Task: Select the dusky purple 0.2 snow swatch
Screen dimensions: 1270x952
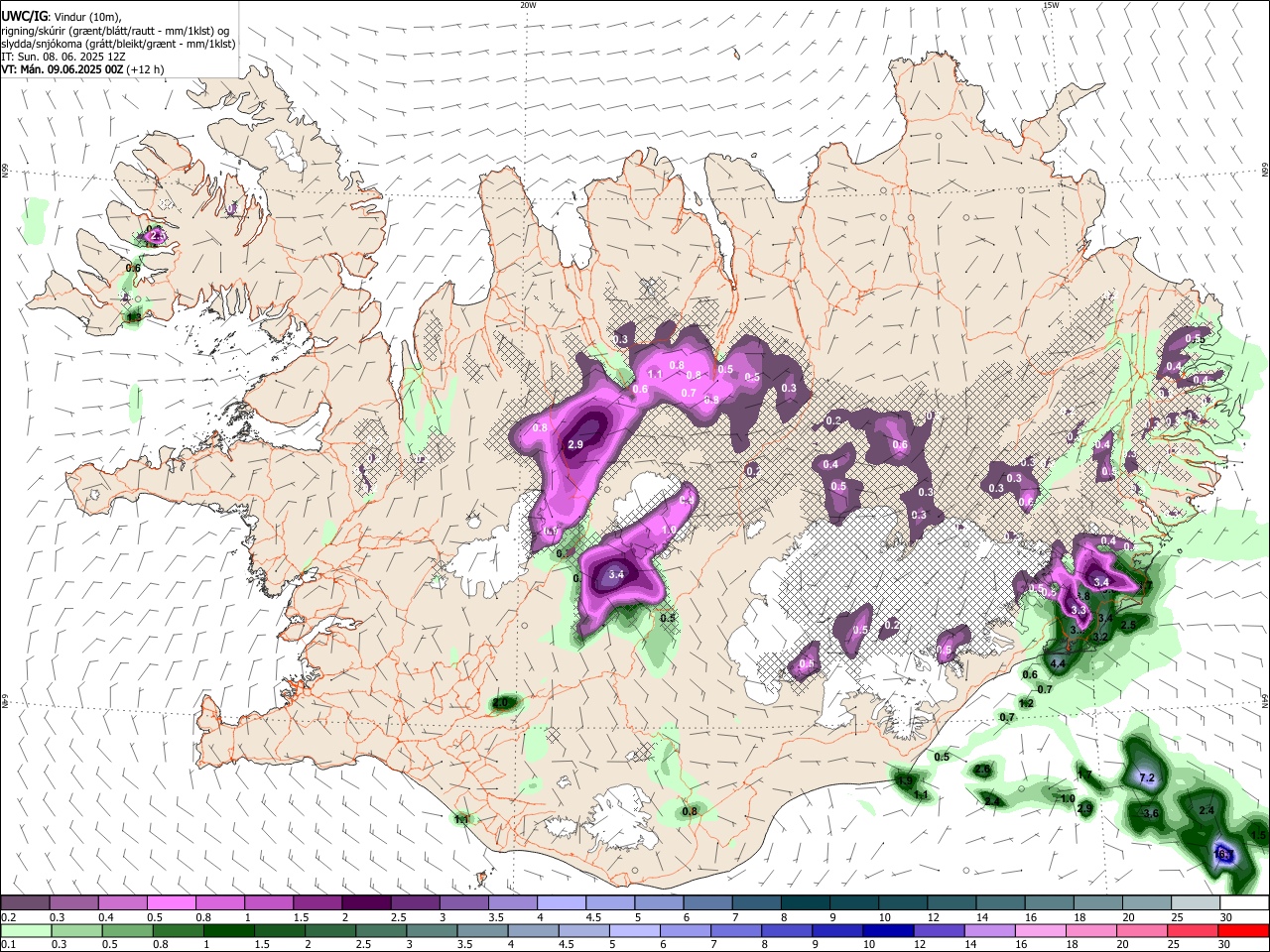Action: 25,903
